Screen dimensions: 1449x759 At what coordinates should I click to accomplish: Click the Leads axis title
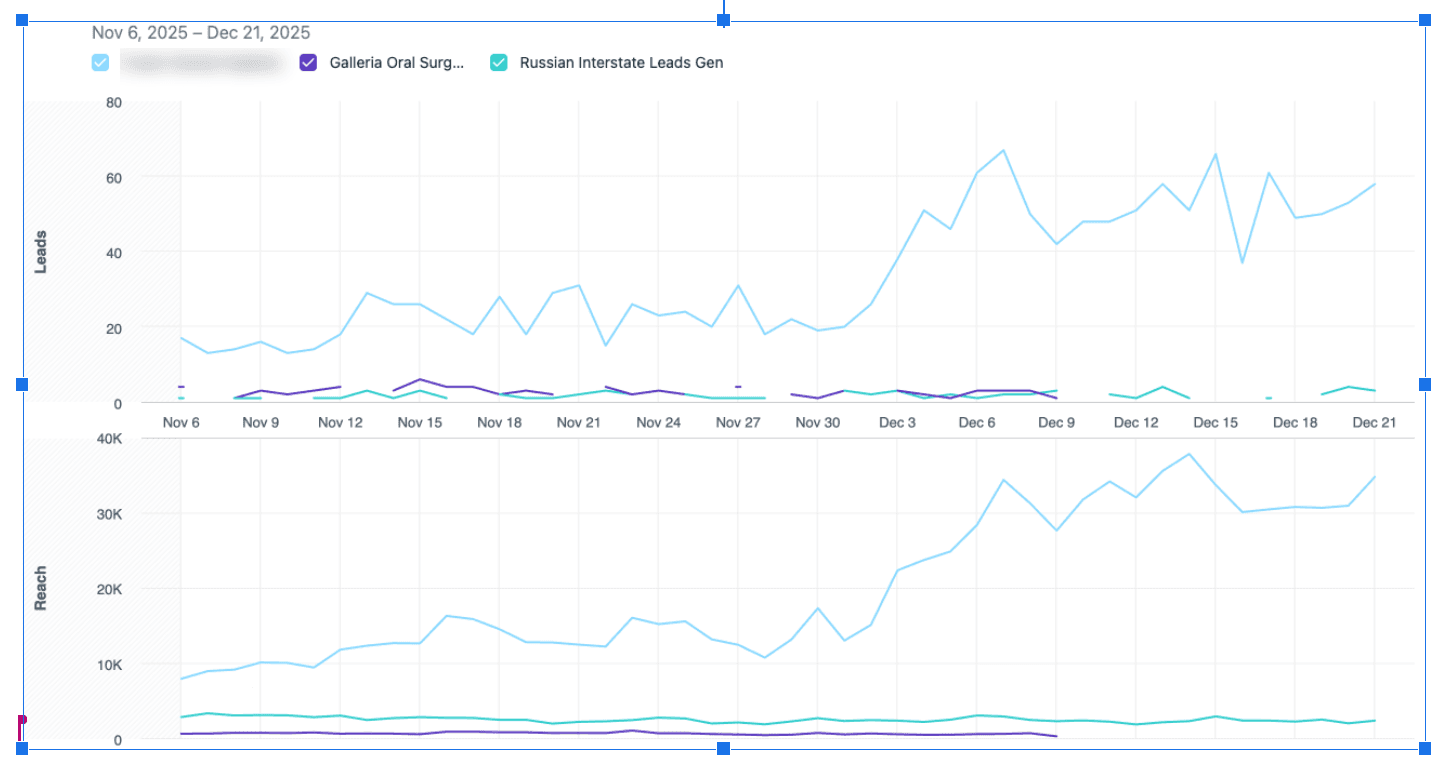41,248
